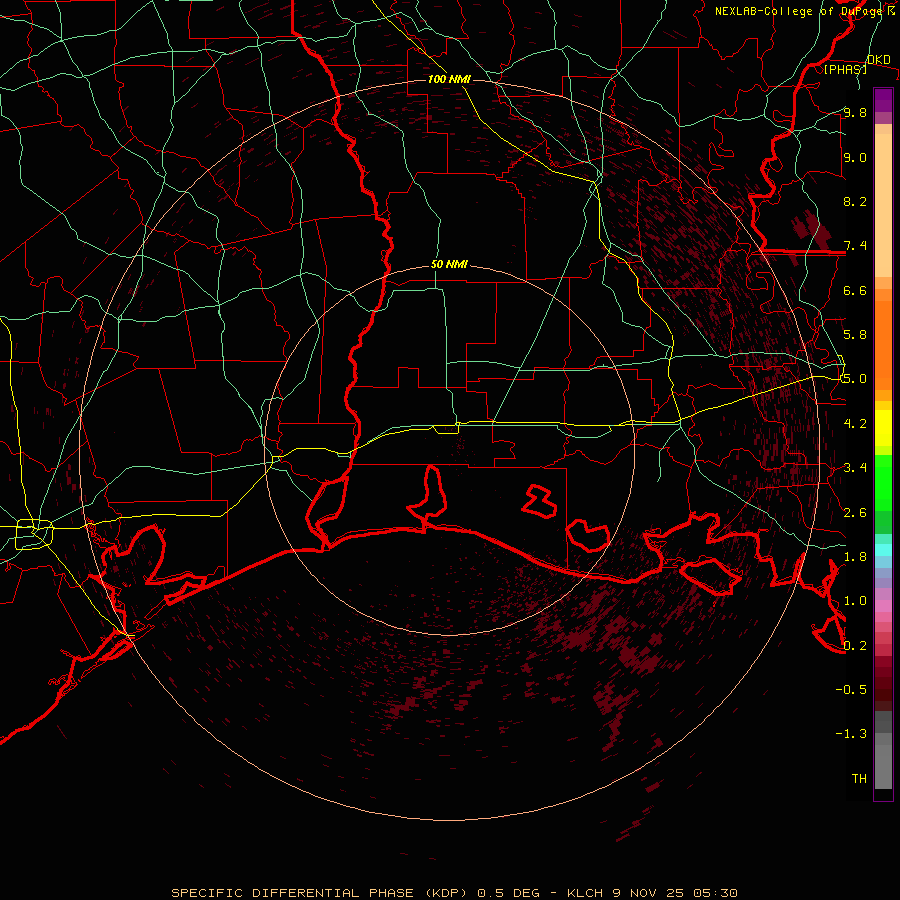Click the 9.8 scale value
The width and height of the screenshot is (900, 900).
855,112
